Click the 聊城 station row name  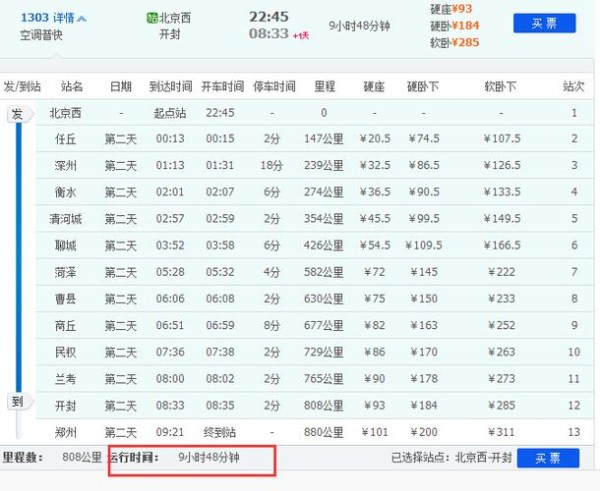[65, 245]
